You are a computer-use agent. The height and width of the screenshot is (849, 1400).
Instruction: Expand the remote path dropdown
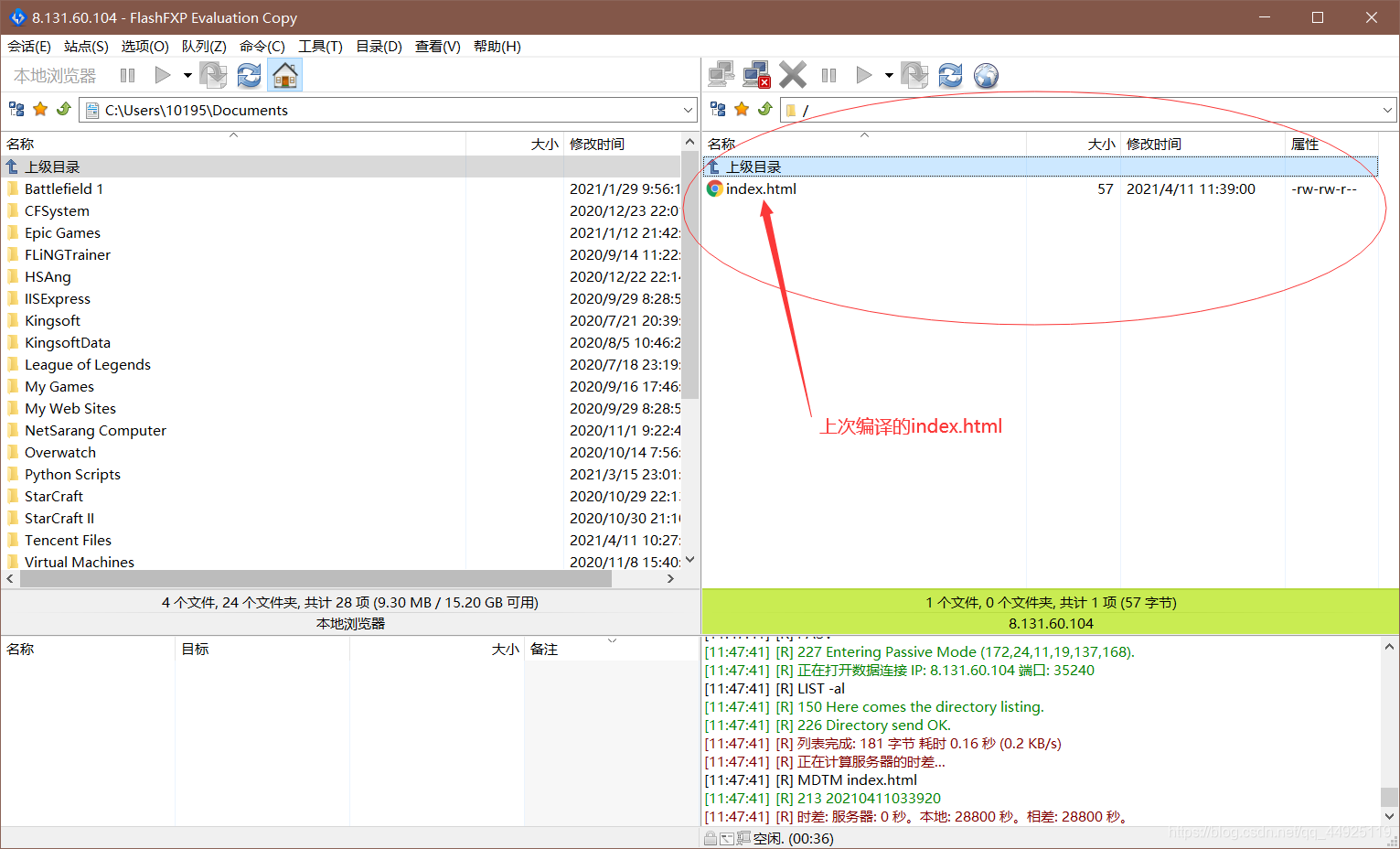point(1387,110)
